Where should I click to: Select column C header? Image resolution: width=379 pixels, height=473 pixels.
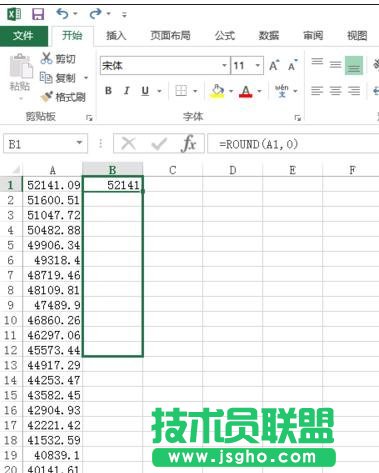point(173,170)
